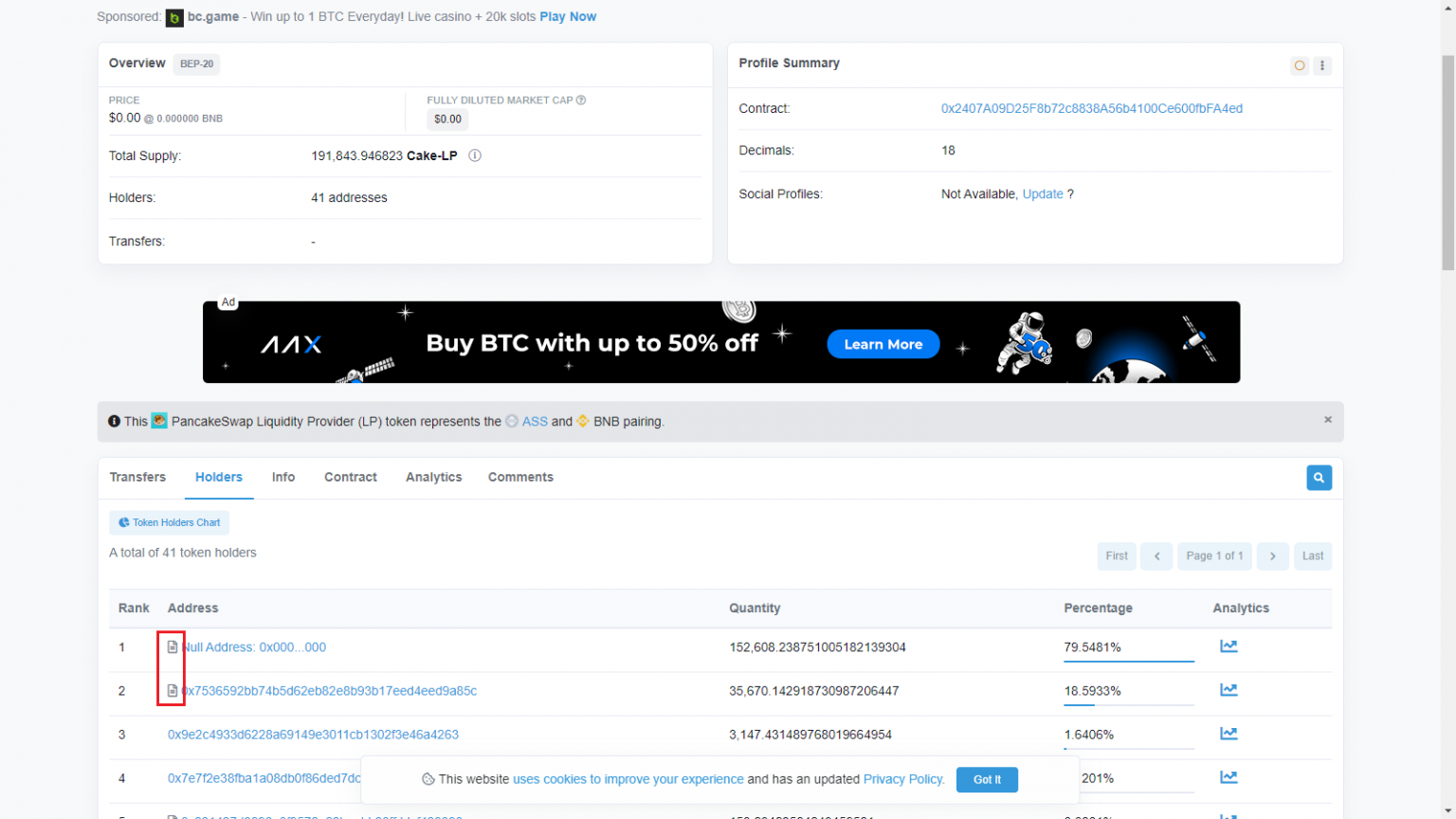The image size is (1456, 819).
Task: Click the info tooltip beside Cake-LP supply
Action: click(474, 155)
